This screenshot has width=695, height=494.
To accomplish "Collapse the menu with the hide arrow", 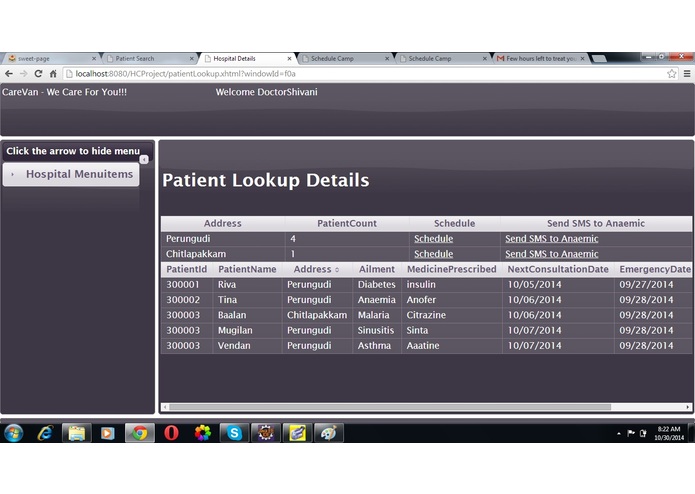I will [x=144, y=159].
